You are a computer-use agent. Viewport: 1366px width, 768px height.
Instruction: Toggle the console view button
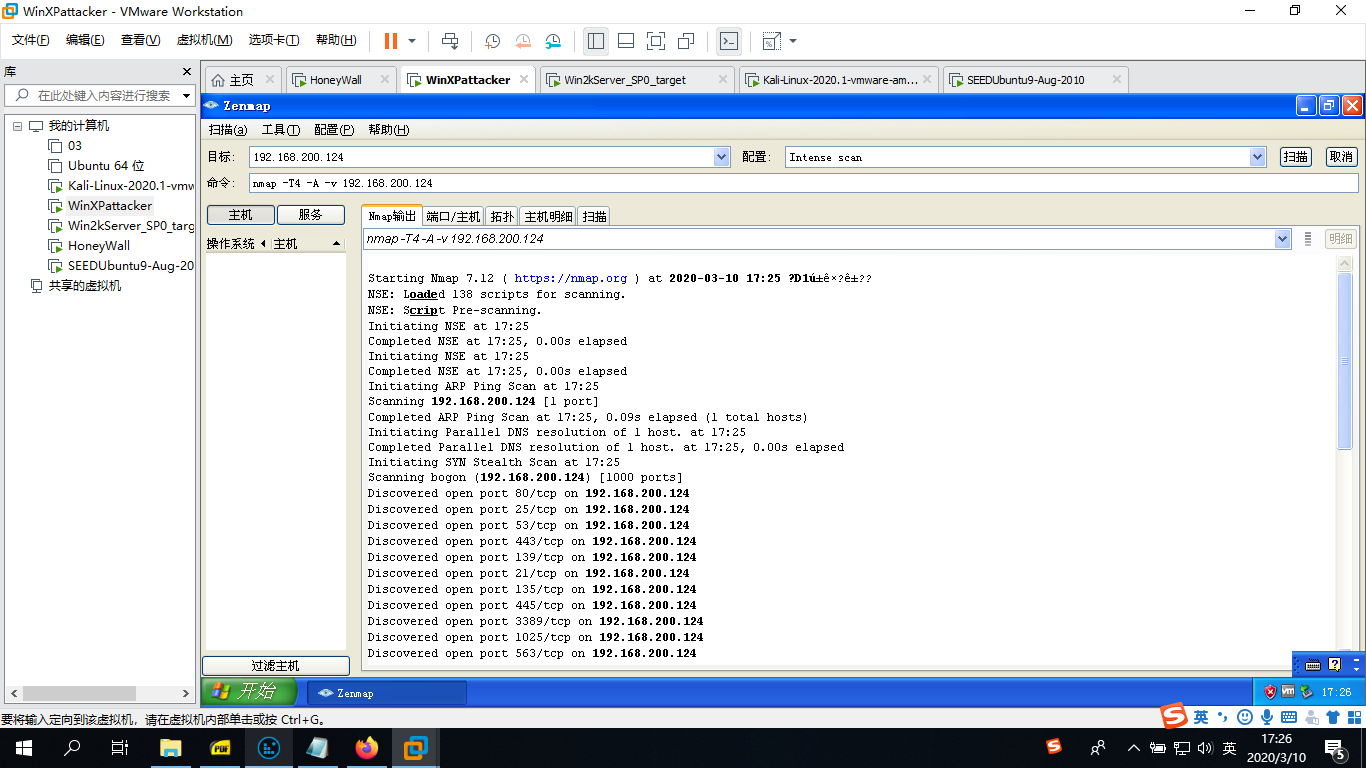tap(730, 41)
